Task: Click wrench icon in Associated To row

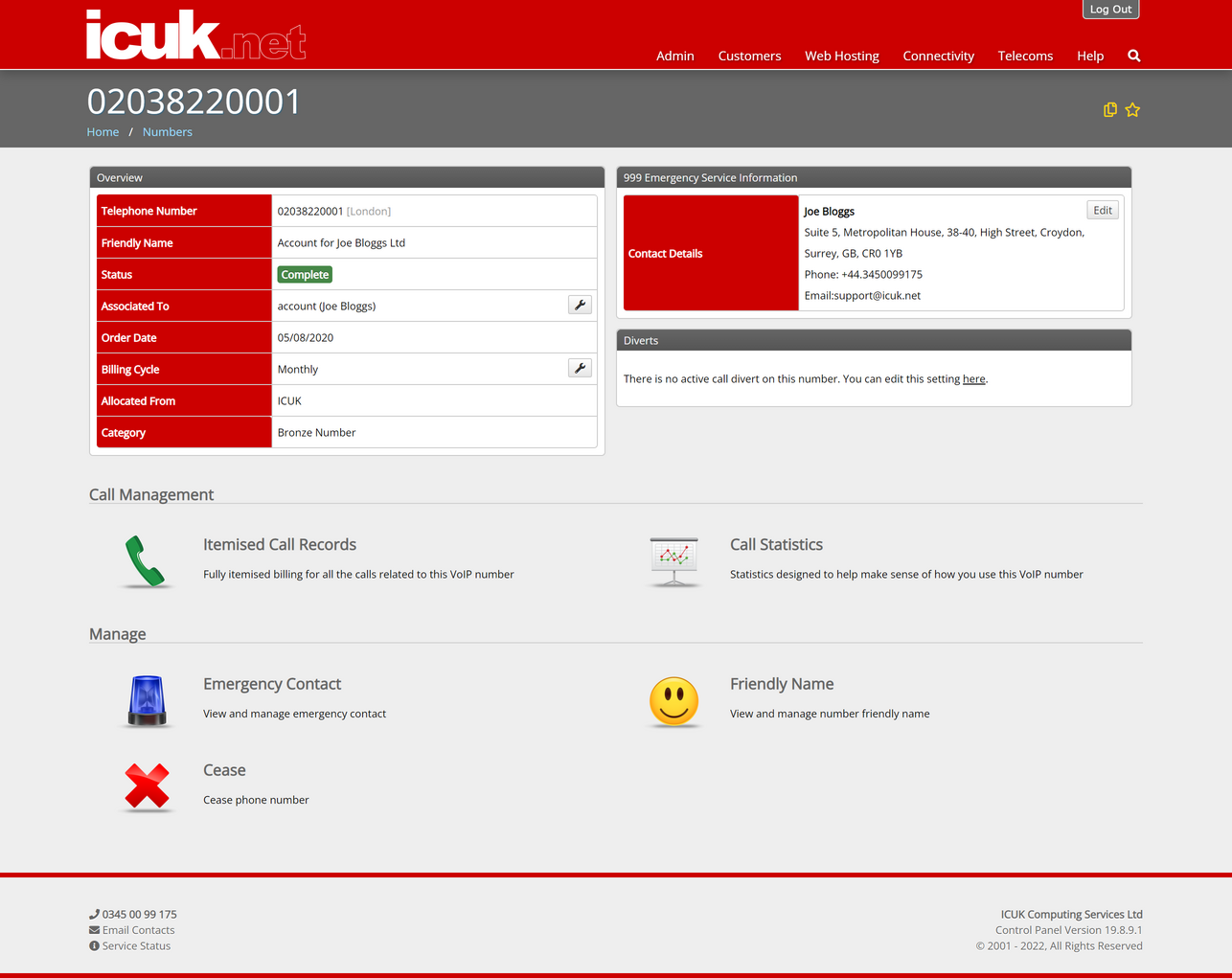Action: [x=580, y=306]
